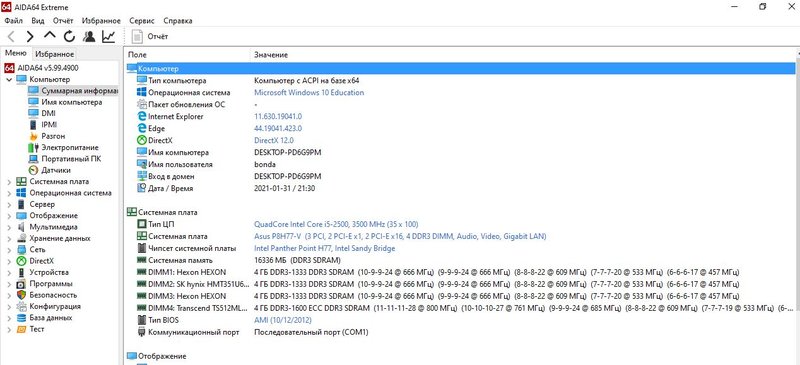The height and width of the screenshot is (365, 800).
Task: Open the Отчёт menu in menu bar
Action: [63, 21]
